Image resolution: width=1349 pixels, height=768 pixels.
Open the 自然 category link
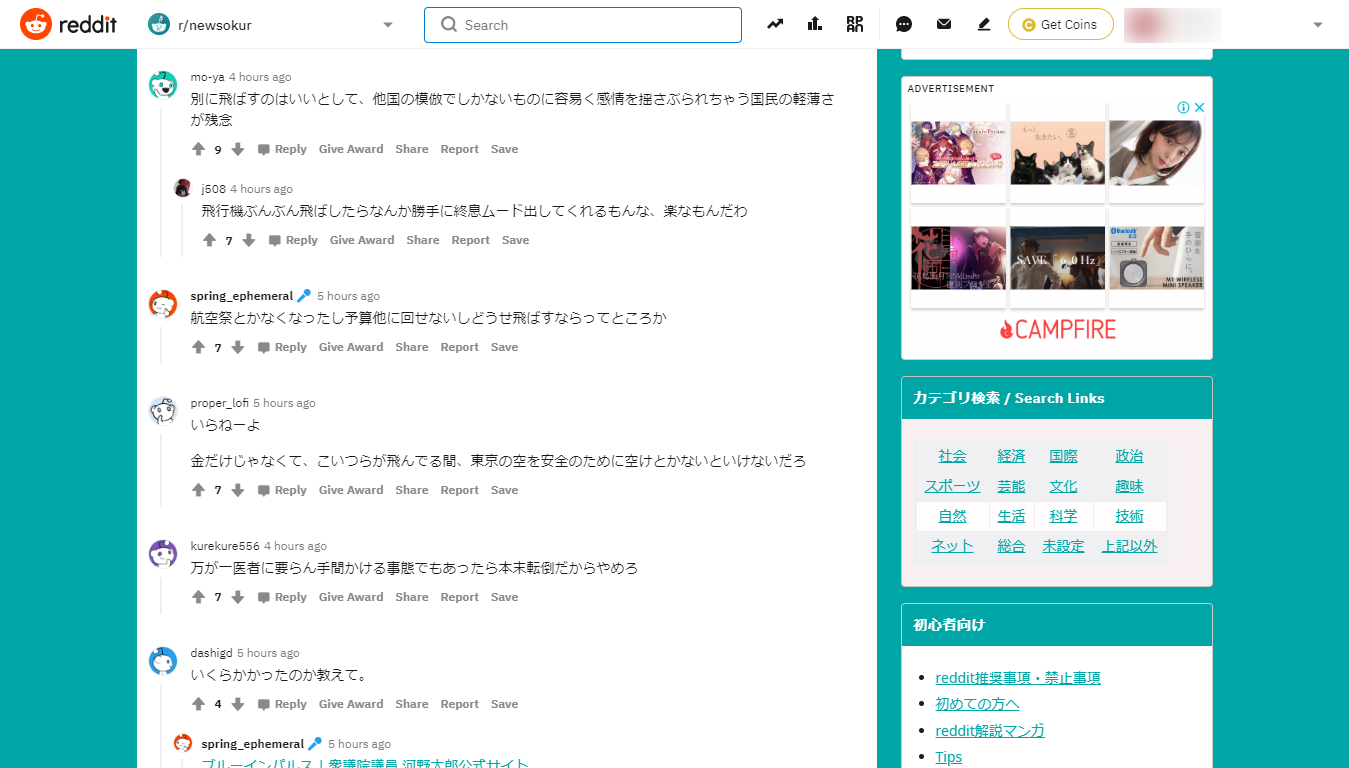[x=952, y=516]
